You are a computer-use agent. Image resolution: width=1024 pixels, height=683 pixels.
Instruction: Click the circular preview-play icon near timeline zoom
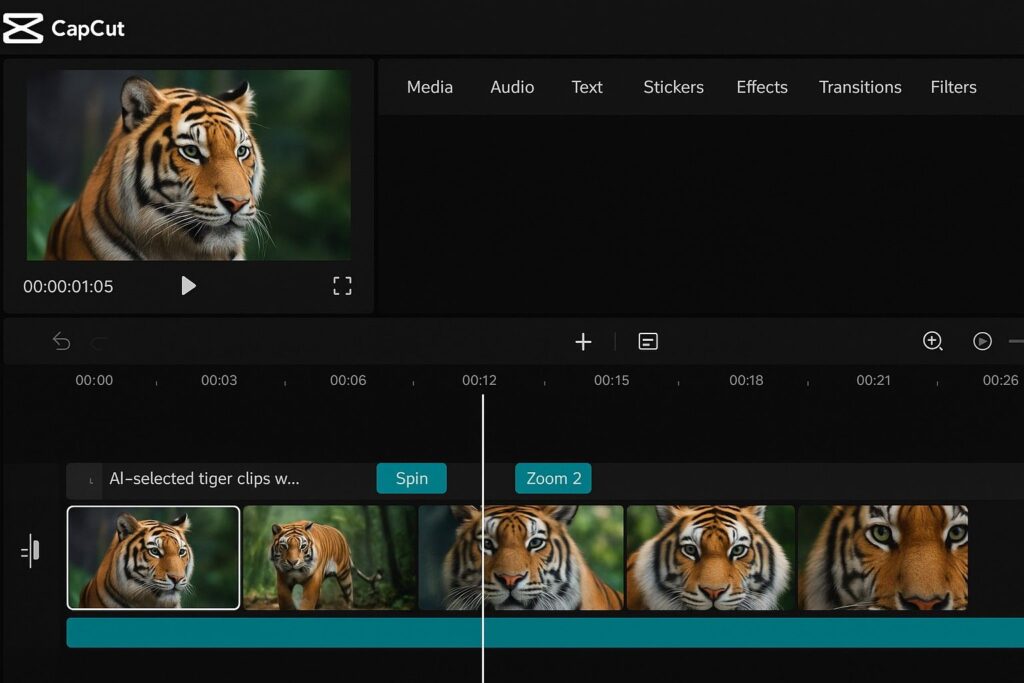click(x=983, y=341)
